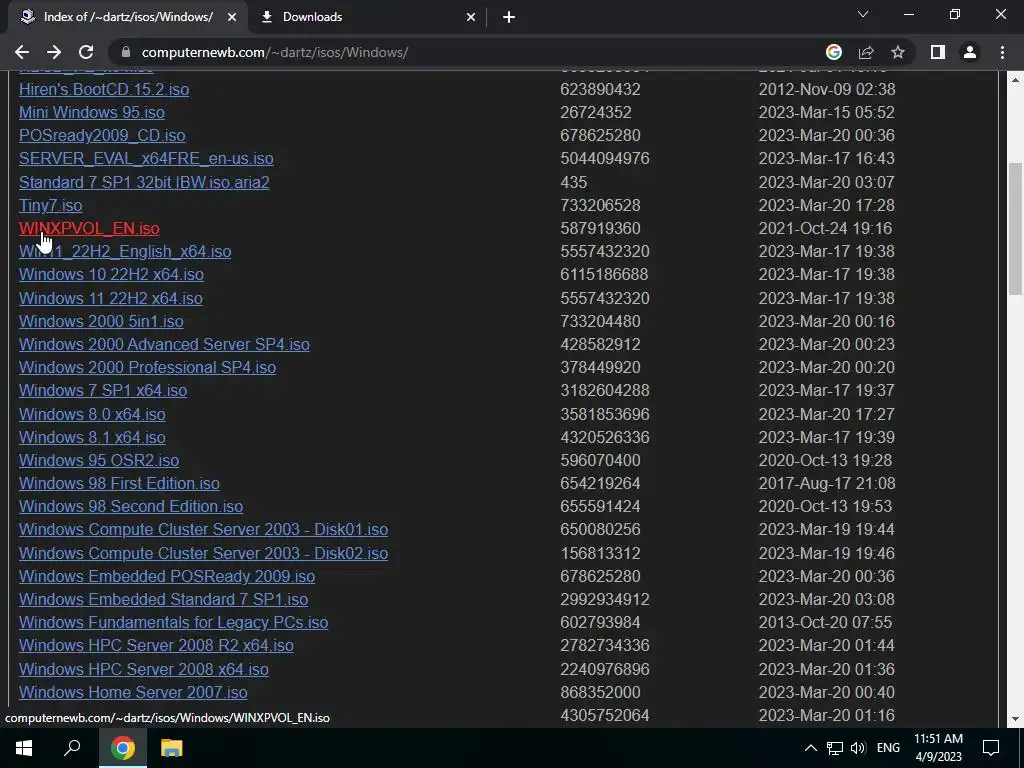Open the Chrome profile menu

click(970, 52)
